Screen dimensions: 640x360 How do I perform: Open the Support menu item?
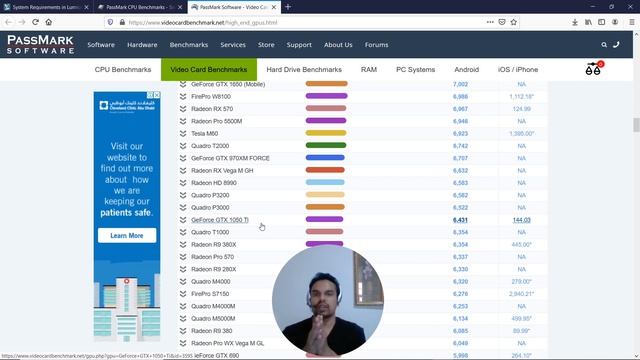299,45
